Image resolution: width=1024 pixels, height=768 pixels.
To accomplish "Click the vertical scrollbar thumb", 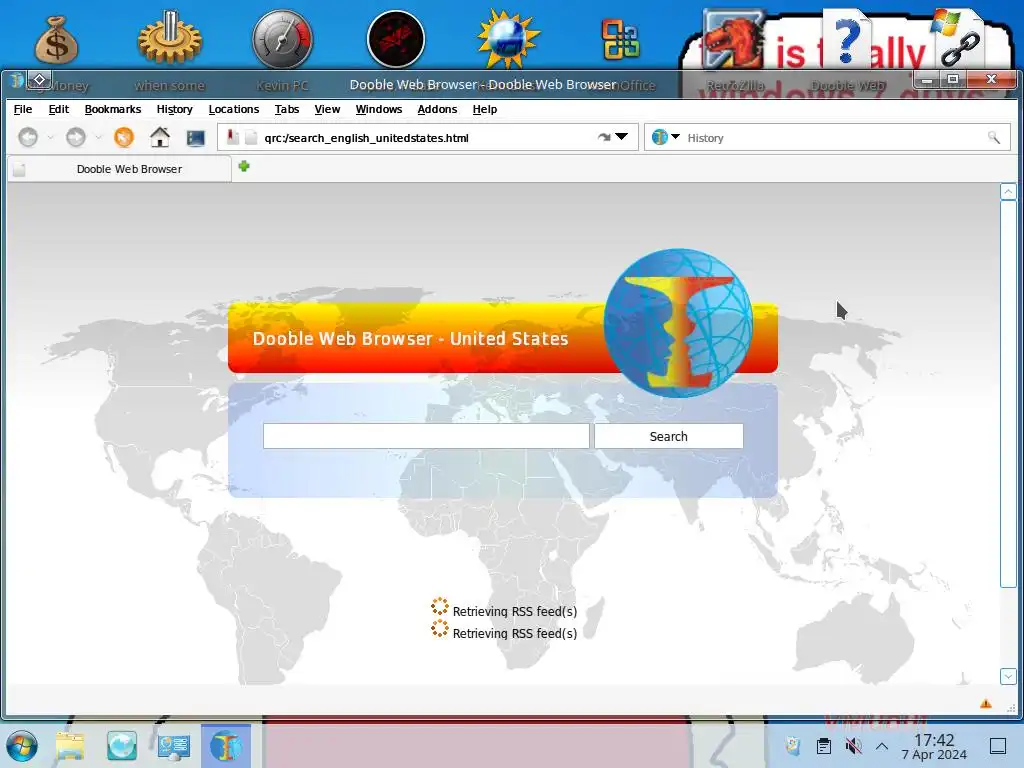I will tap(1008, 394).
